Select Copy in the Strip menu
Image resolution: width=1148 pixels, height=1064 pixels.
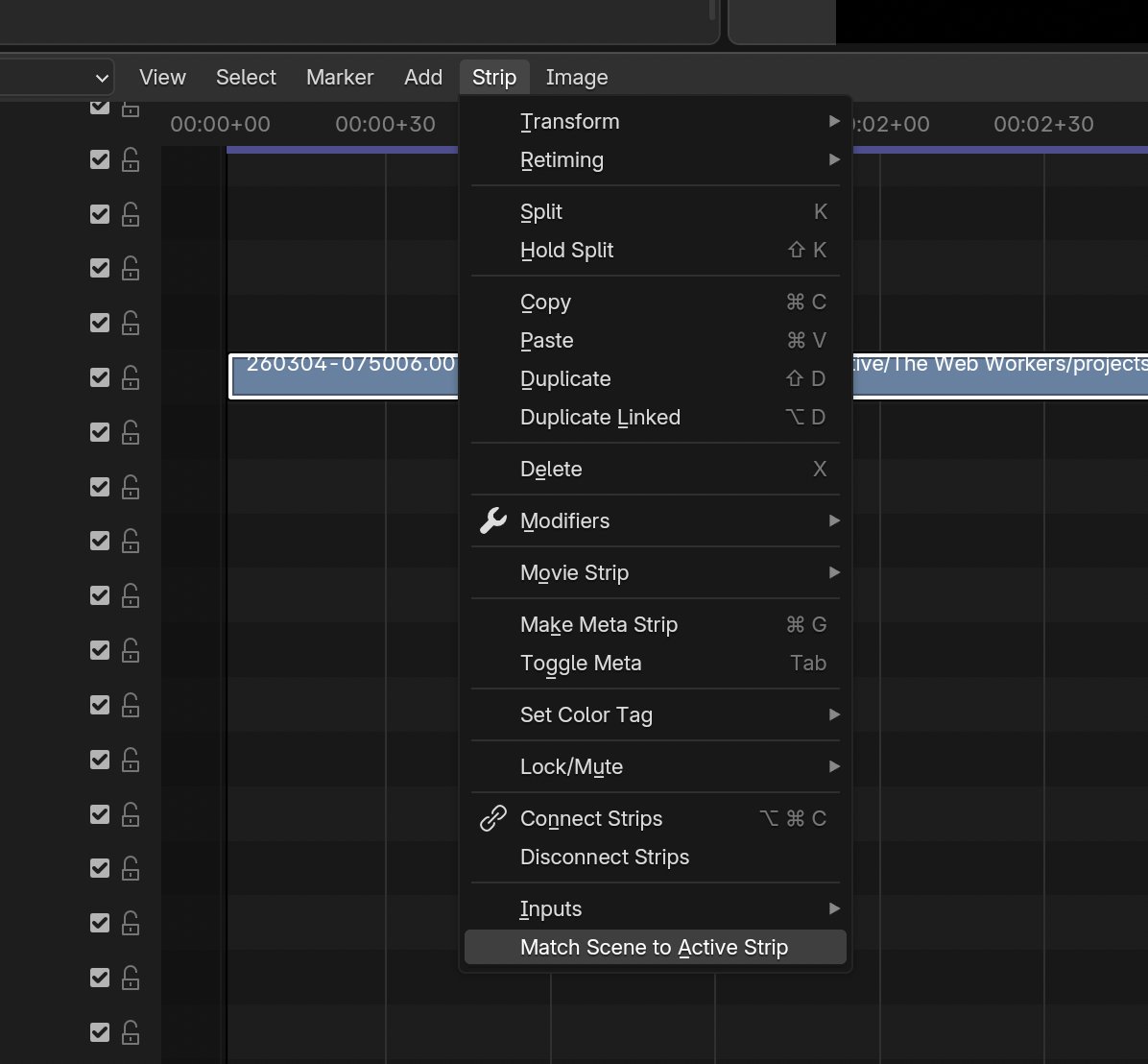(x=656, y=302)
